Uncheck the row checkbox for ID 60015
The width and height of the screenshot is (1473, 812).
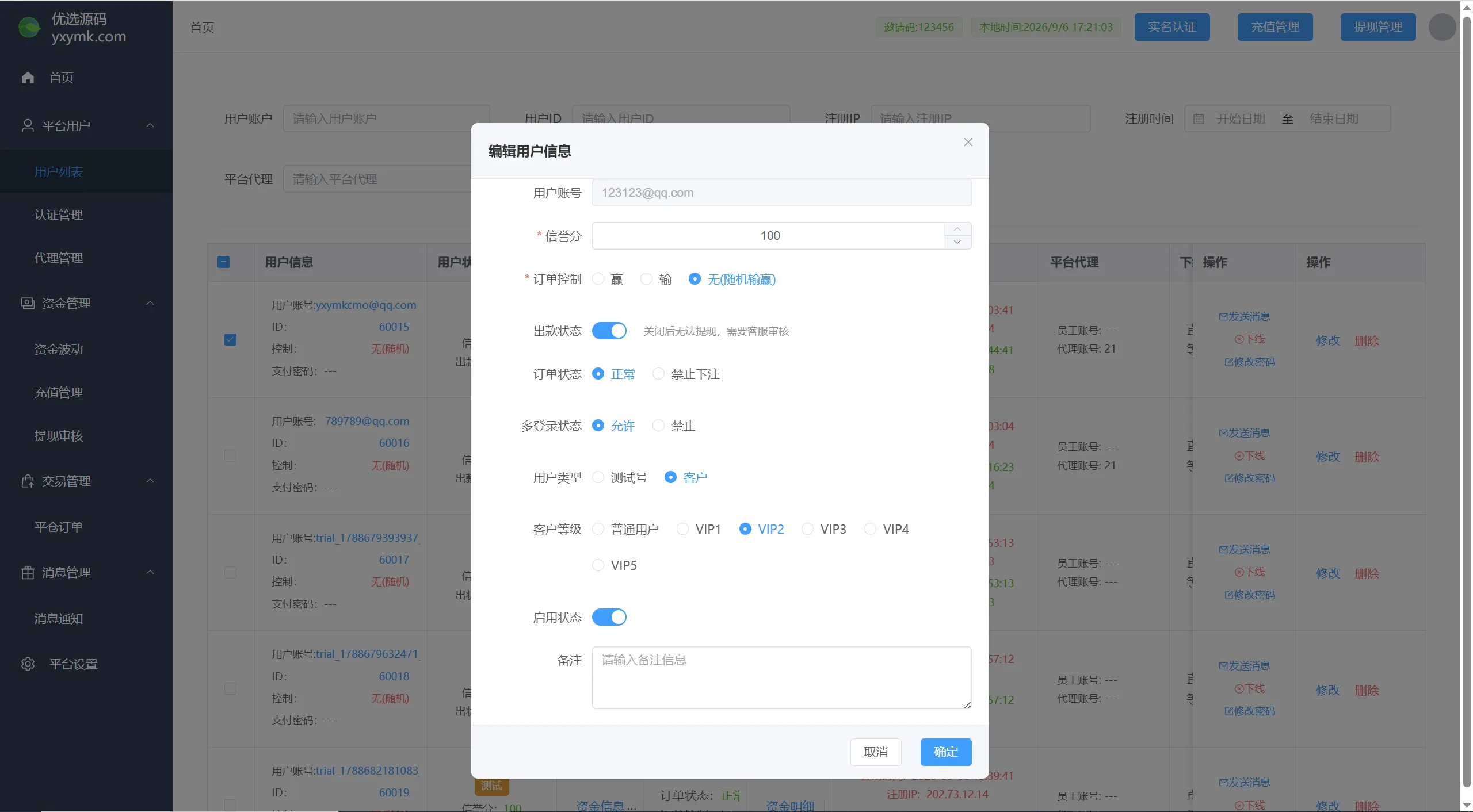pyautogui.click(x=230, y=339)
